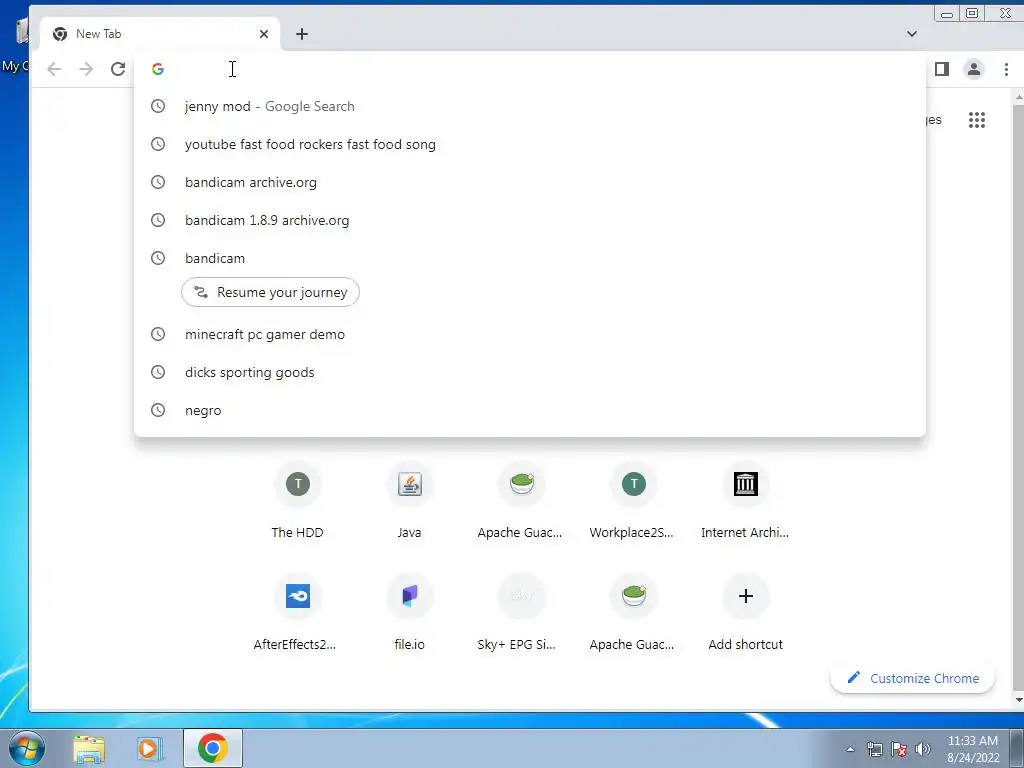Open Apache Guac shortcut beside Java
This screenshot has height=768, width=1024.
(521, 501)
